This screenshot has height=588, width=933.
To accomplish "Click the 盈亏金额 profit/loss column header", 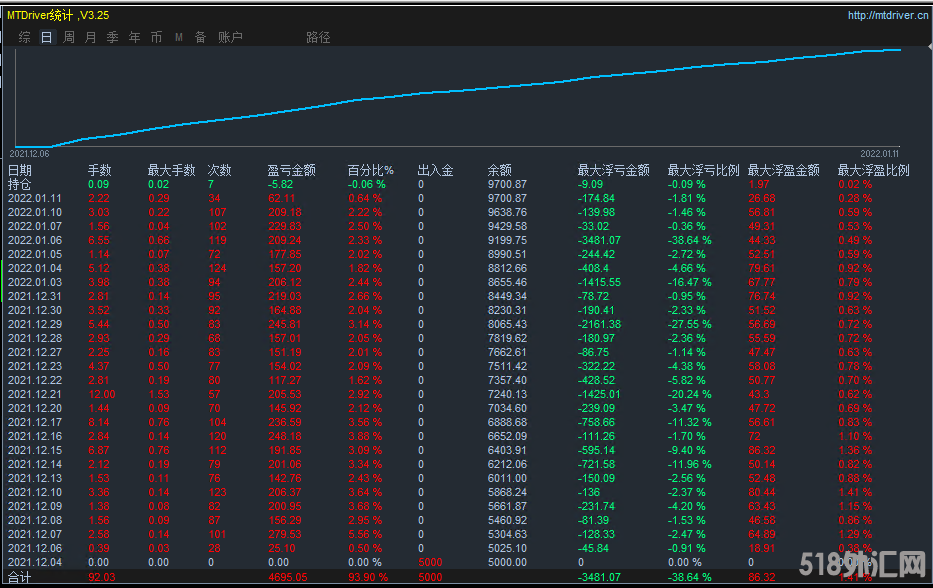I will [x=292, y=170].
